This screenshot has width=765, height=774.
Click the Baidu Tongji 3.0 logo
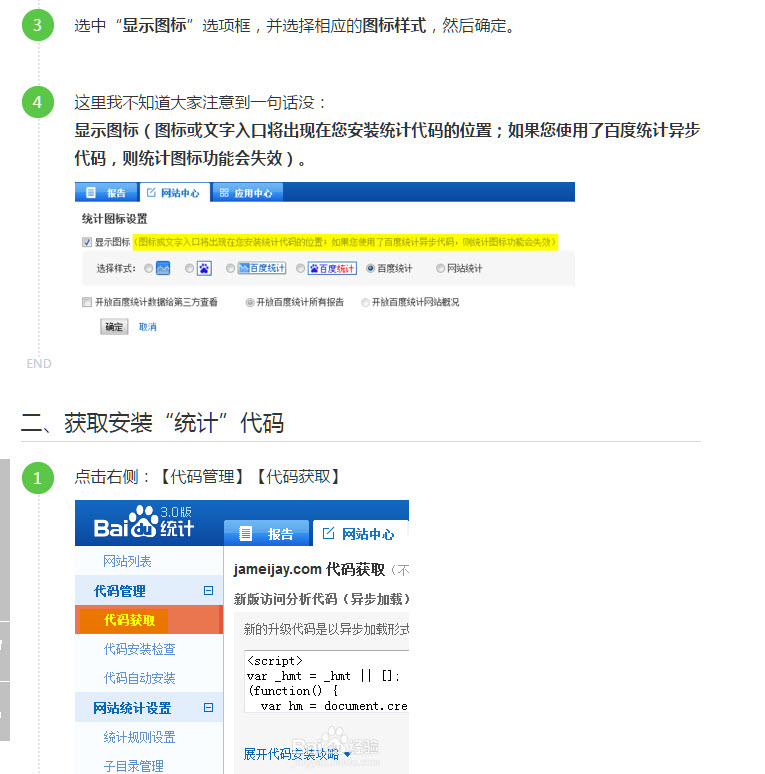(144, 521)
